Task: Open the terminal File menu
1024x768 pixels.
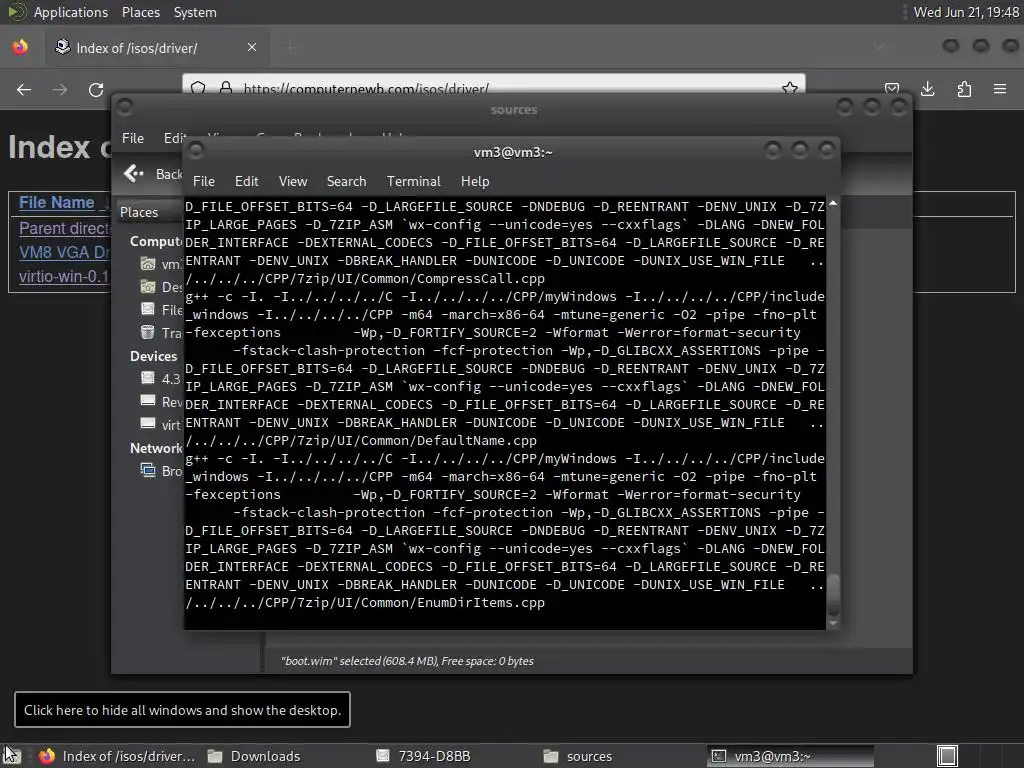Action: click(204, 181)
